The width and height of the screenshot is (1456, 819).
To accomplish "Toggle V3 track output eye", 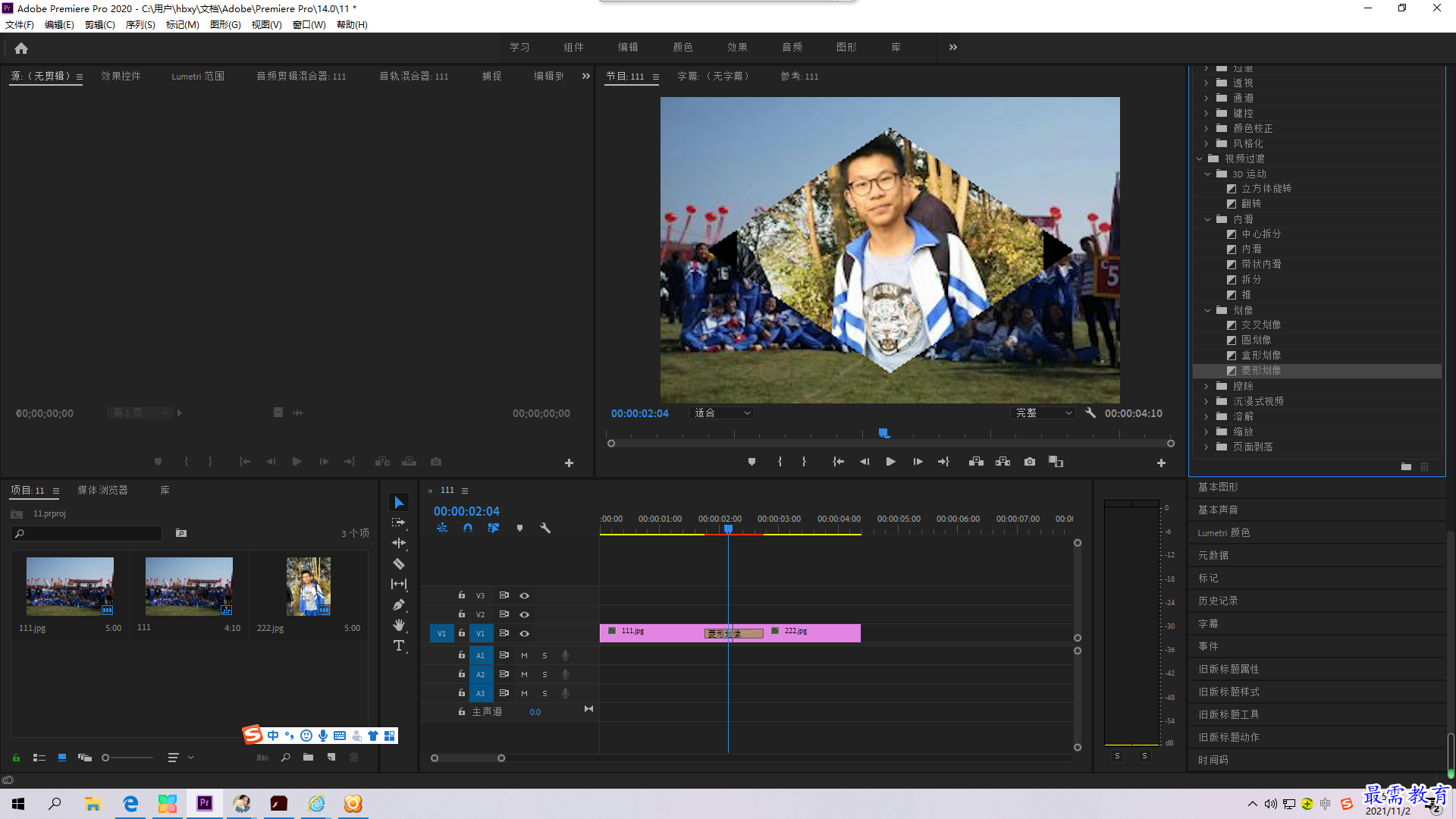I will pos(524,595).
